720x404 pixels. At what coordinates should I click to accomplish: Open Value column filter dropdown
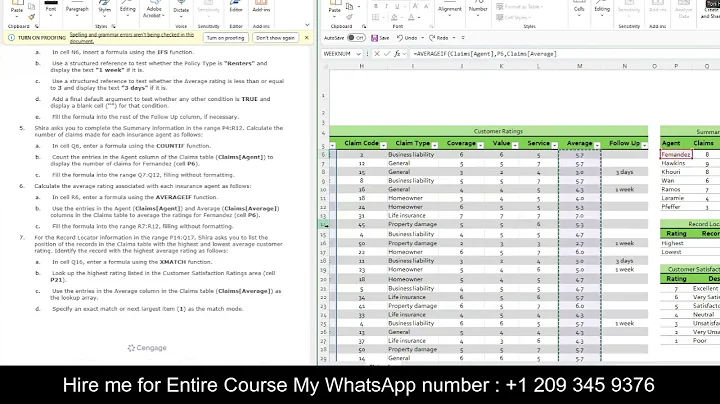[515, 146]
